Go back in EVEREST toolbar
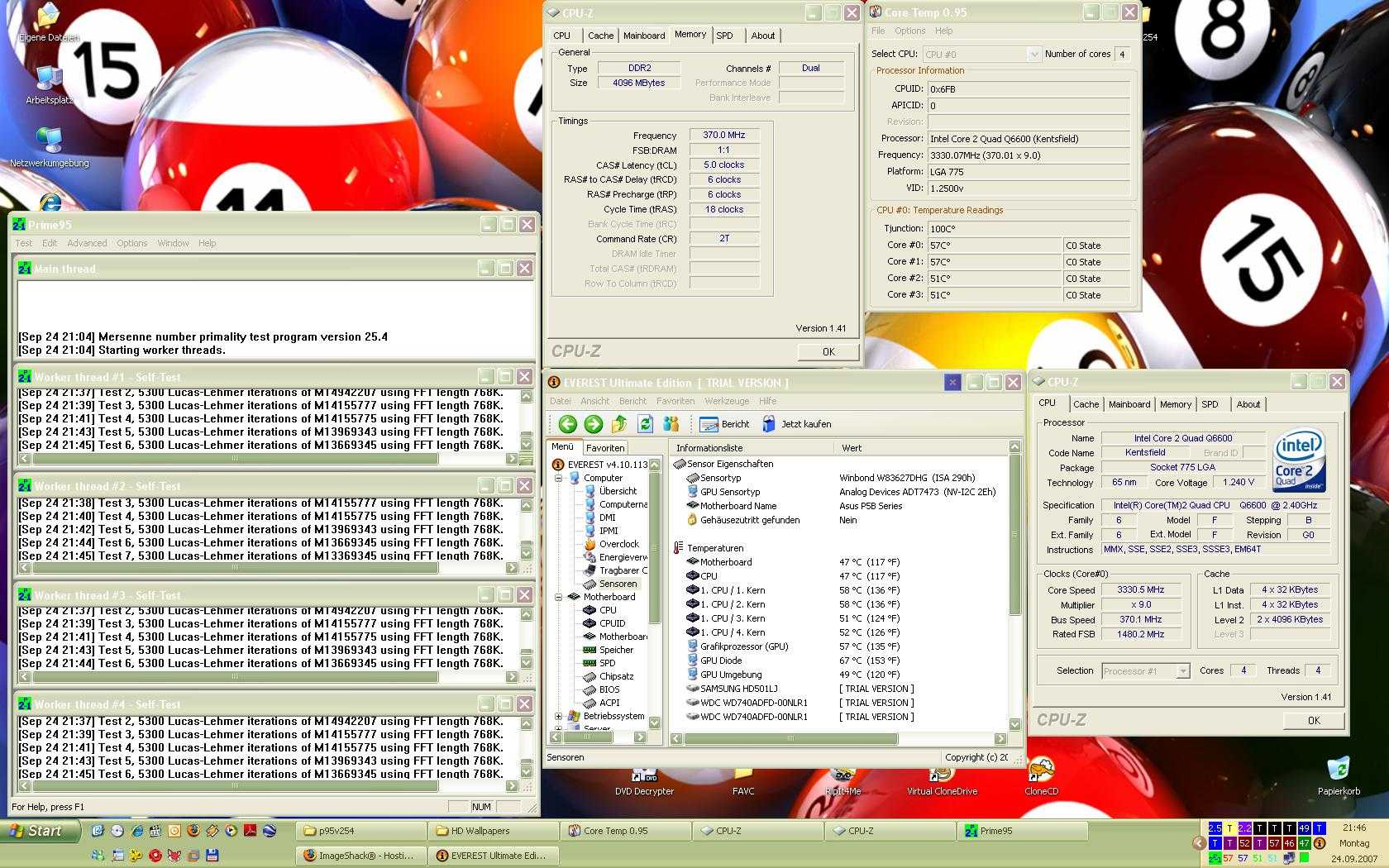This screenshot has width=1389, height=868. click(567, 424)
